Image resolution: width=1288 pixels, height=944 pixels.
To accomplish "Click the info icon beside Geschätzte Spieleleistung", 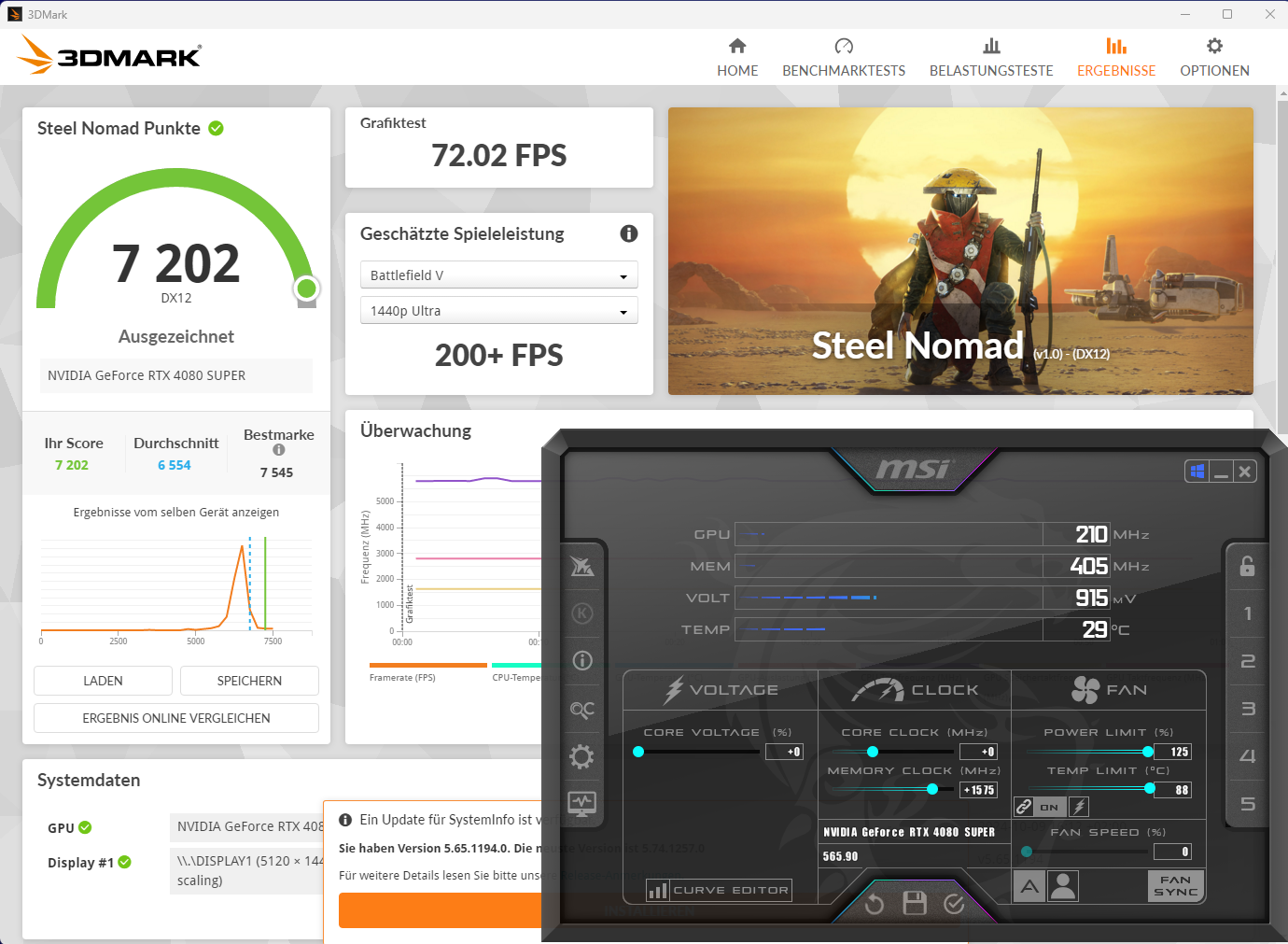I will click(629, 233).
